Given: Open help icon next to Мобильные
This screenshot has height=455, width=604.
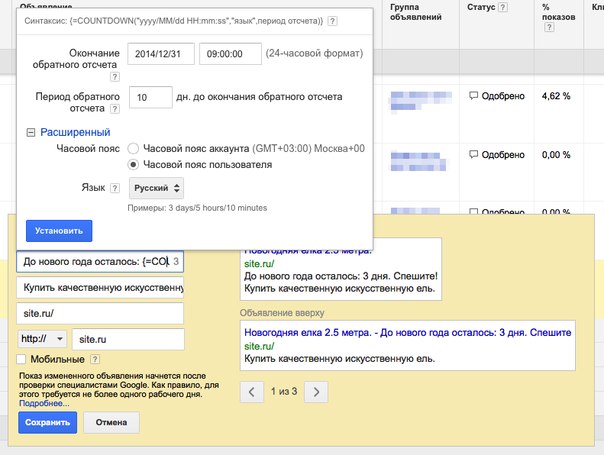Looking at the screenshot, I should coord(95,359).
